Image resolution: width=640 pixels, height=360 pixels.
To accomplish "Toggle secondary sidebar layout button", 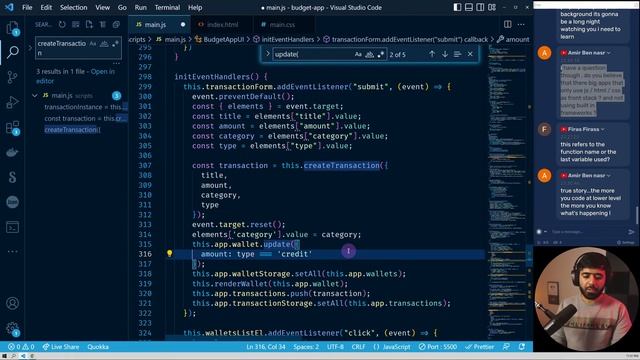I will point(480,7).
